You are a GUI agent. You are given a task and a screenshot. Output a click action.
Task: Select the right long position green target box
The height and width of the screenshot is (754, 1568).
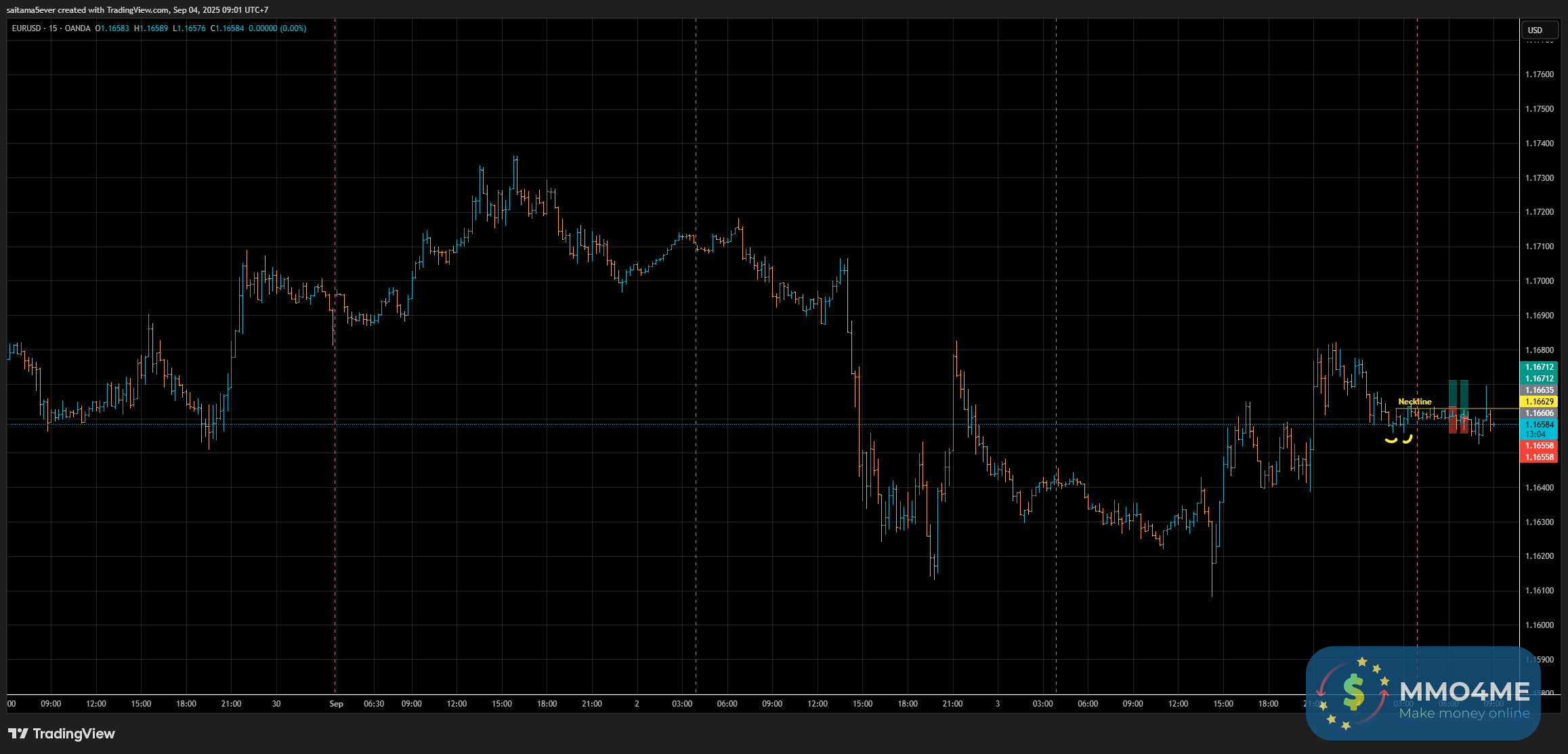tap(1464, 394)
